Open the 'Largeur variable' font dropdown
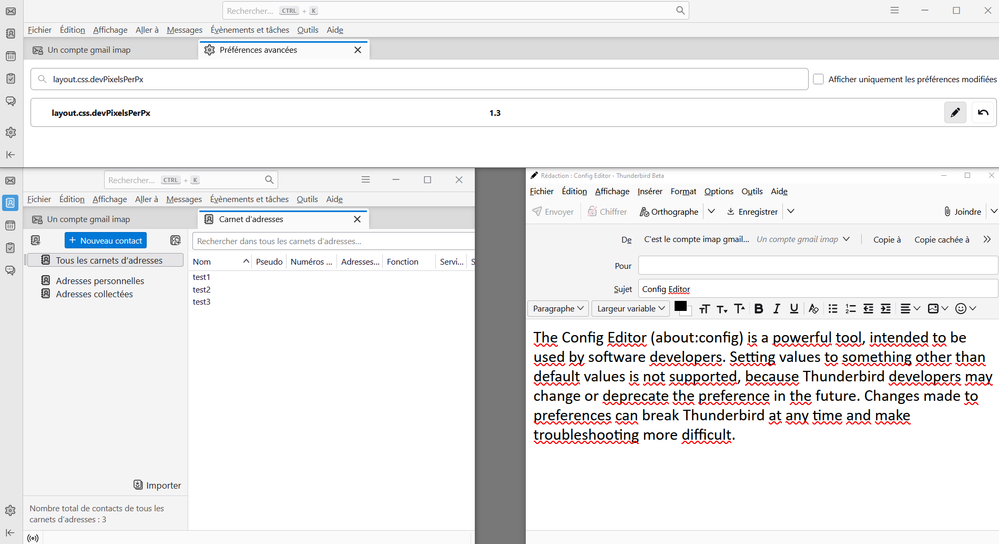This screenshot has width=999, height=544. pos(630,309)
